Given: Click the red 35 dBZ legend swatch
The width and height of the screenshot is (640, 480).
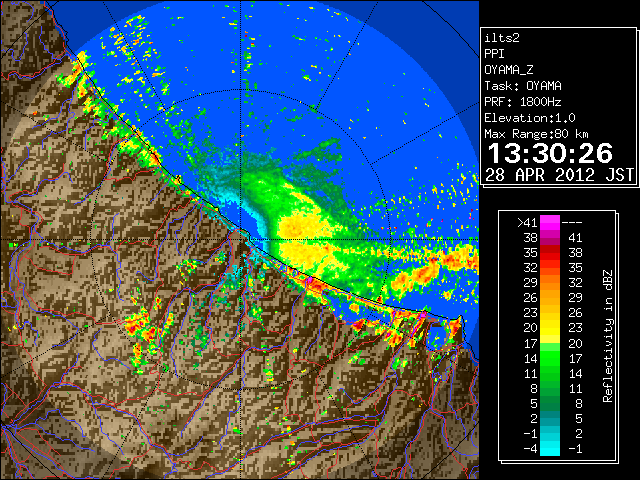Looking at the screenshot, I should [550, 253].
